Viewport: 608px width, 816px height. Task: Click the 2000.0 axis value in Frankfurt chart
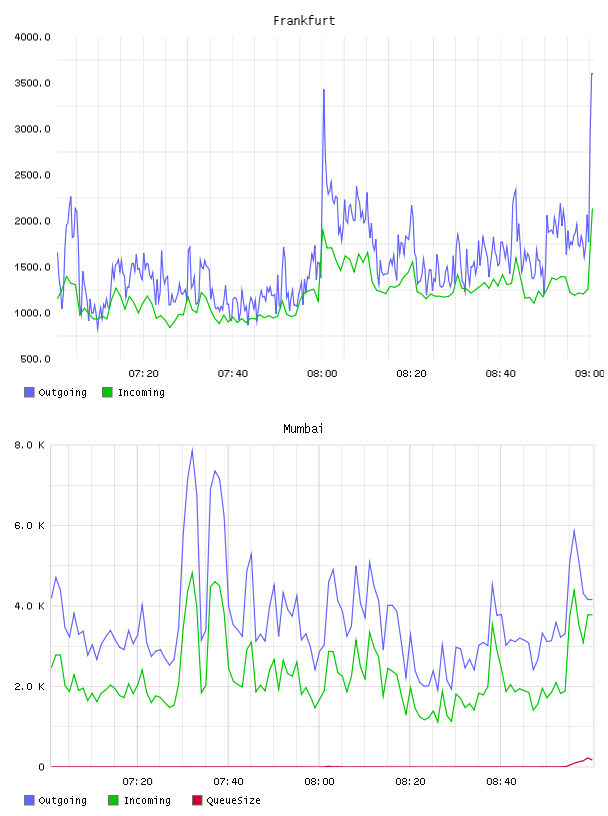point(32,221)
